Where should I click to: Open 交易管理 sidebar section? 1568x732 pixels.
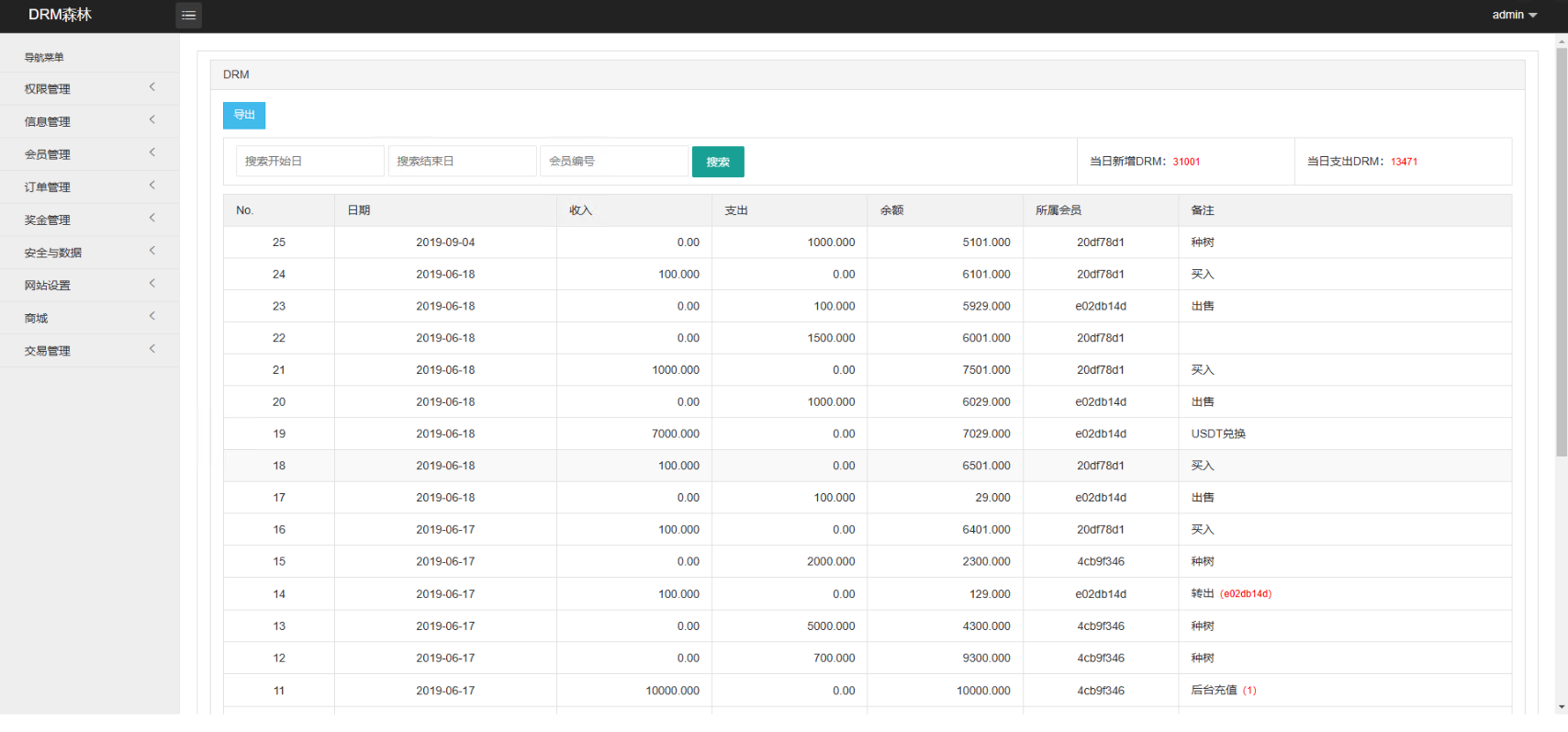coord(89,350)
